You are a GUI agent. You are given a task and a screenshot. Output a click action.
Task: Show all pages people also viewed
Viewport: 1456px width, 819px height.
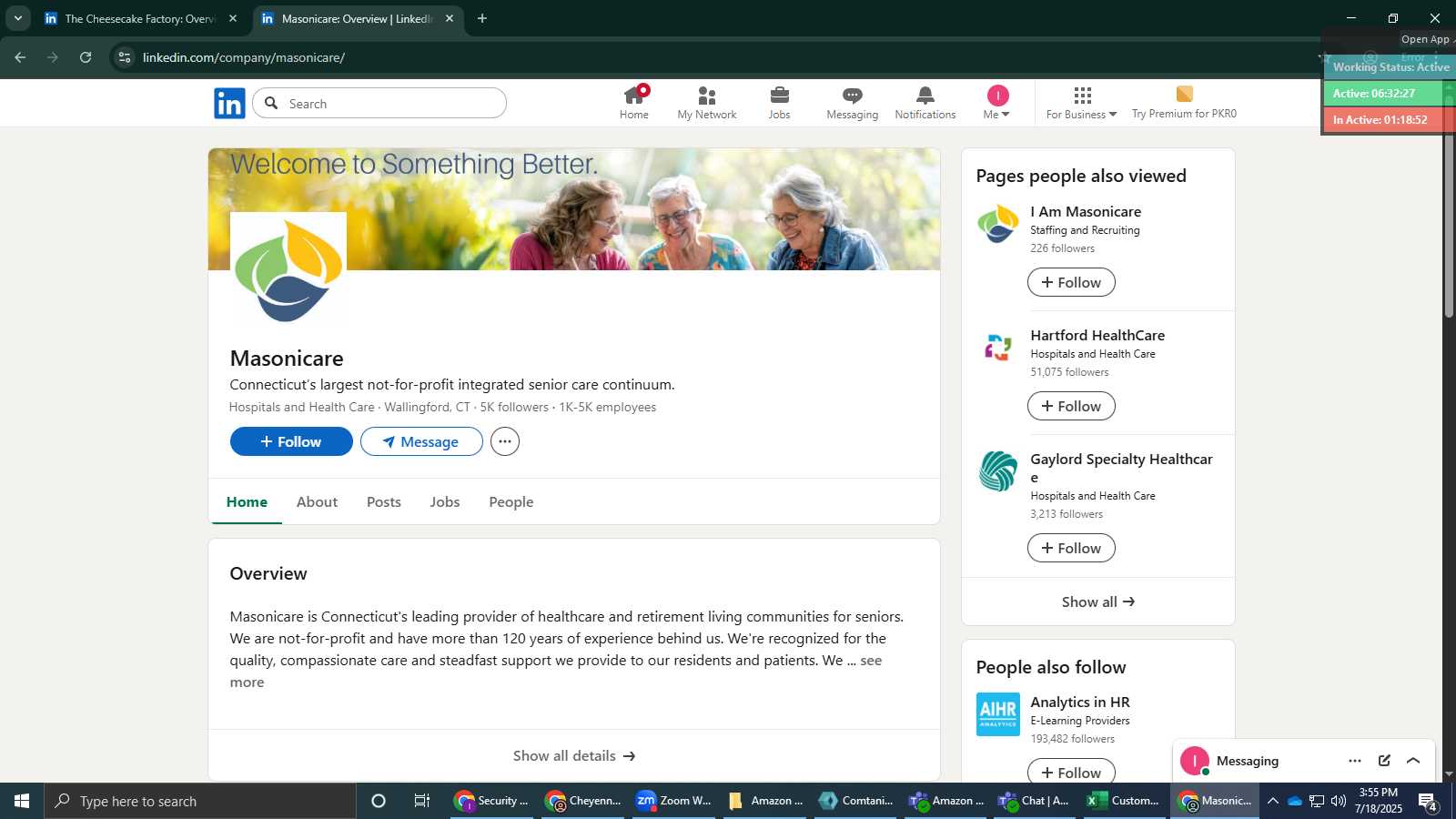coord(1098,602)
